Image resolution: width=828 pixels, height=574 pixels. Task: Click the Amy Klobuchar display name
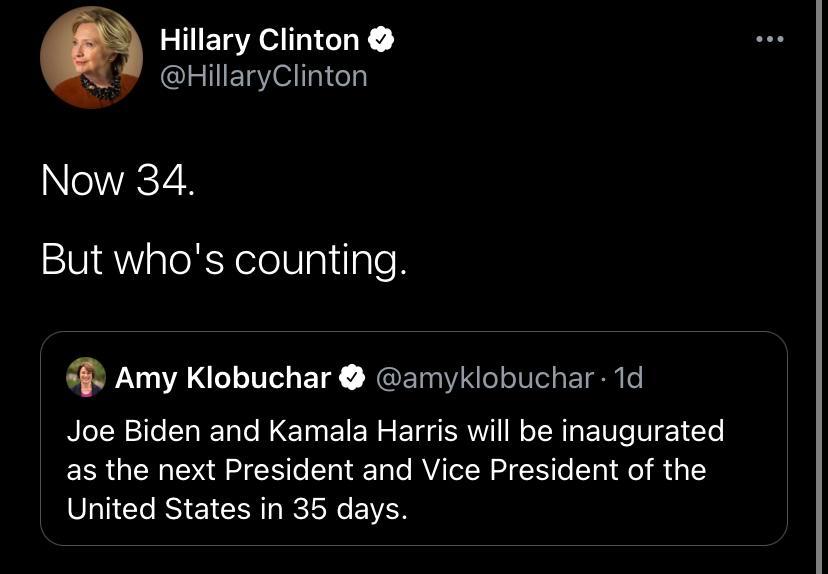click(222, 378)
